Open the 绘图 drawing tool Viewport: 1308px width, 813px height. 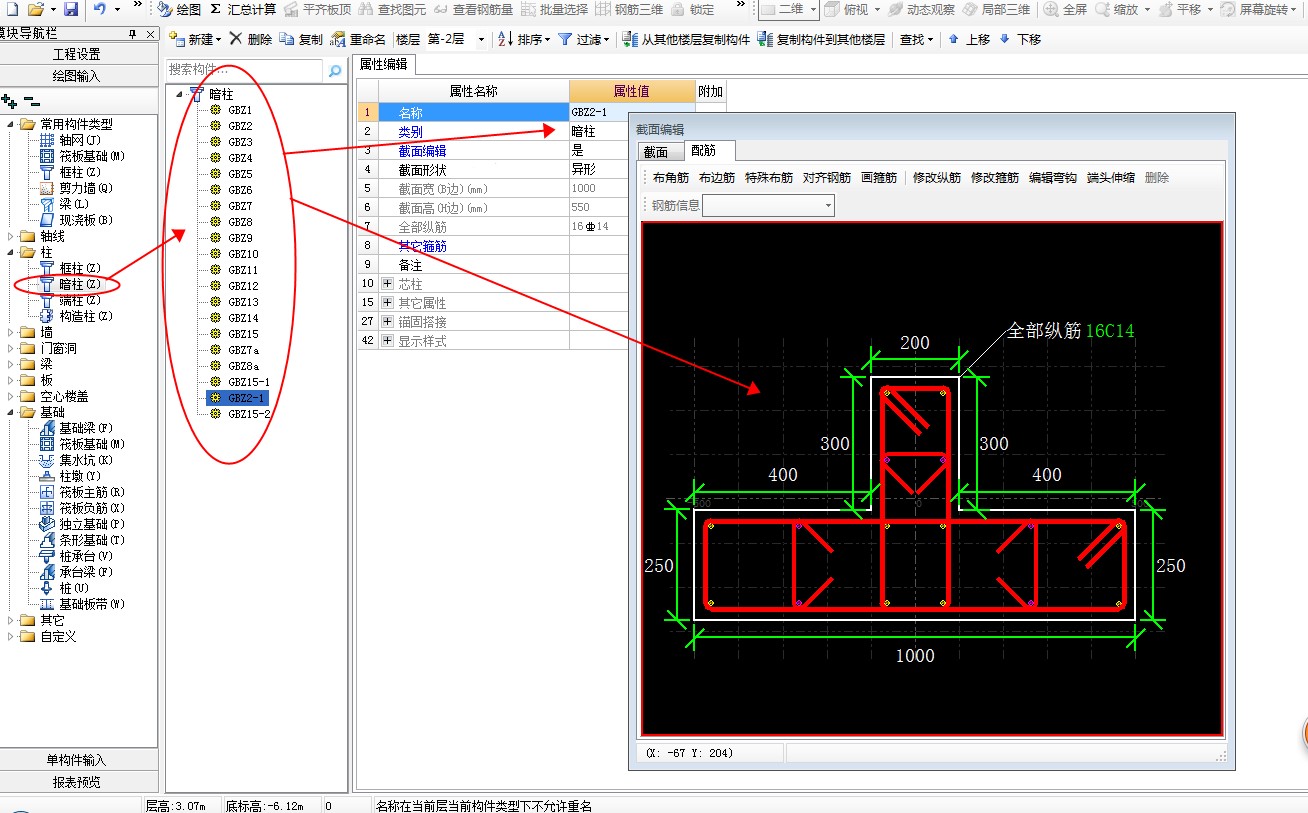pos(180,9)
